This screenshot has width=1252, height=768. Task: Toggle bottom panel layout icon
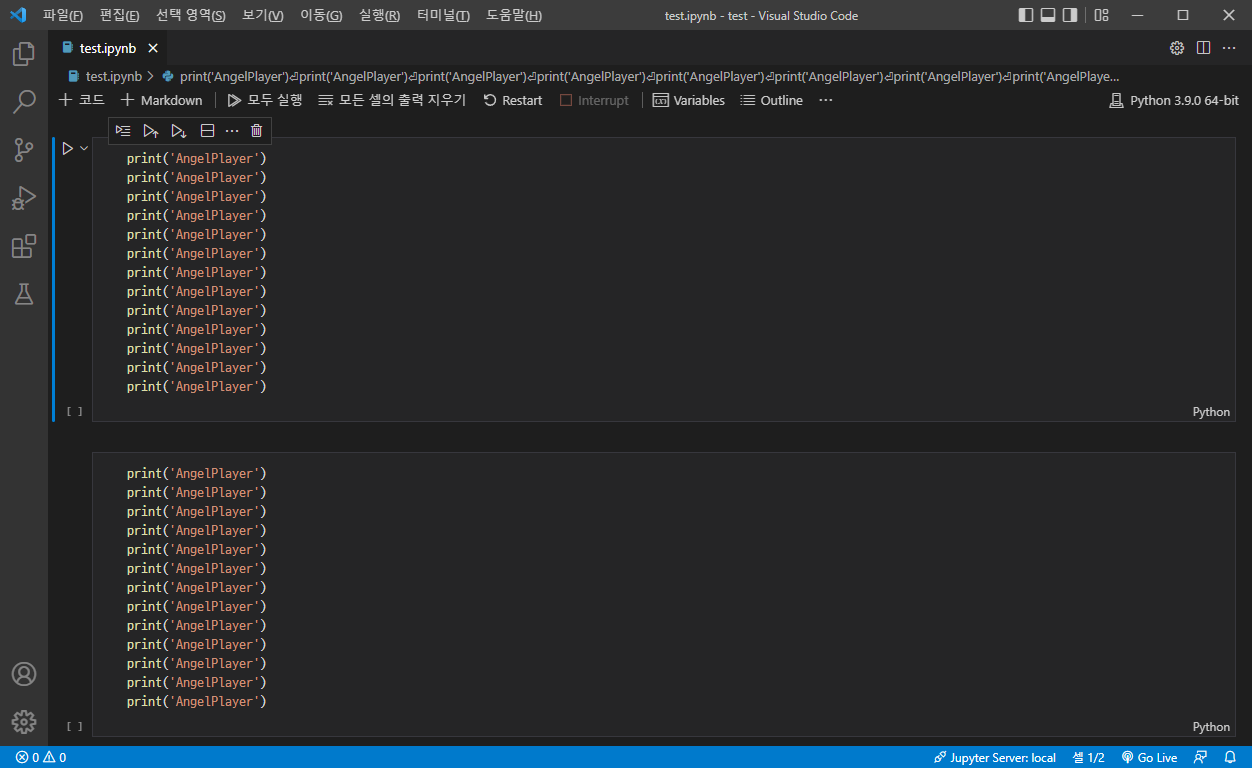(x=1048, y=15)
